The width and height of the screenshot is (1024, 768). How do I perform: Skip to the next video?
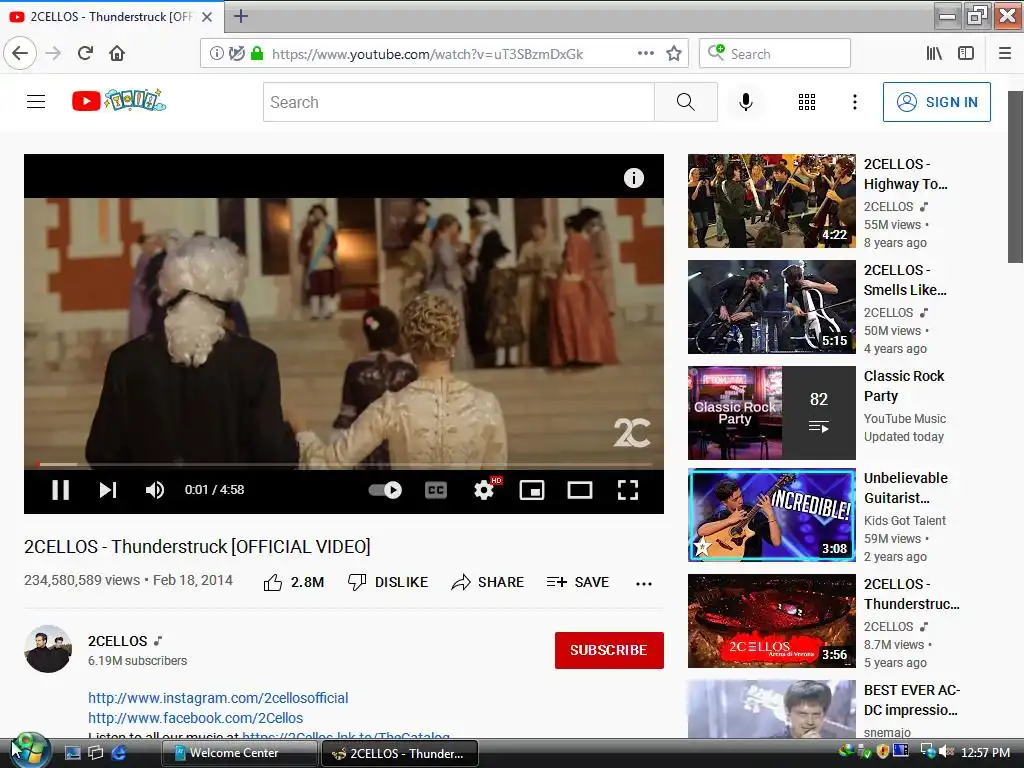[x=108, y=490]
